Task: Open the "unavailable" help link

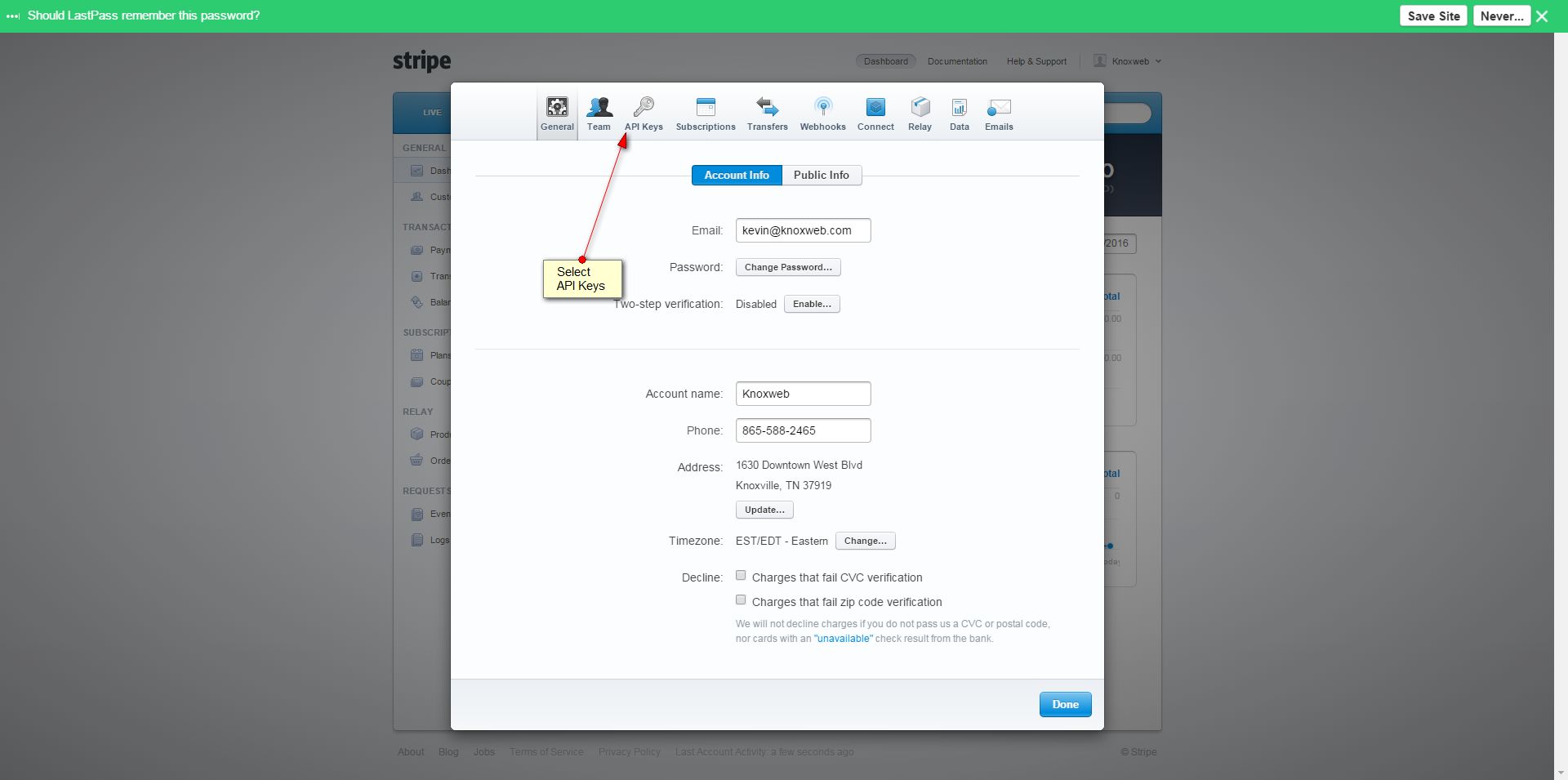Action: click(x=843, y=639)
